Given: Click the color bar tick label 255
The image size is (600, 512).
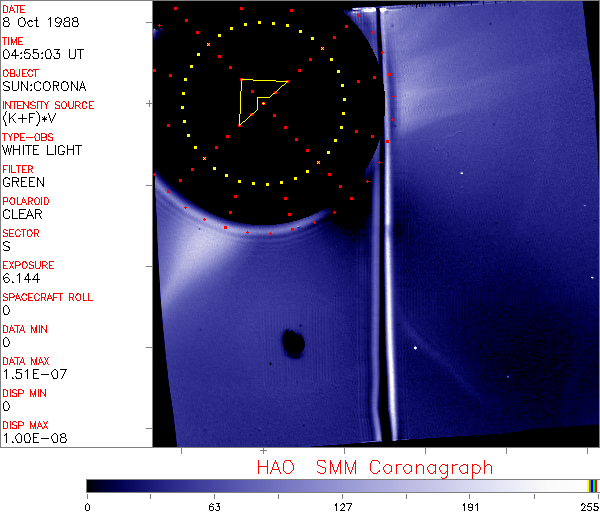Looking at the screenshot, I should tap(589, 506).
